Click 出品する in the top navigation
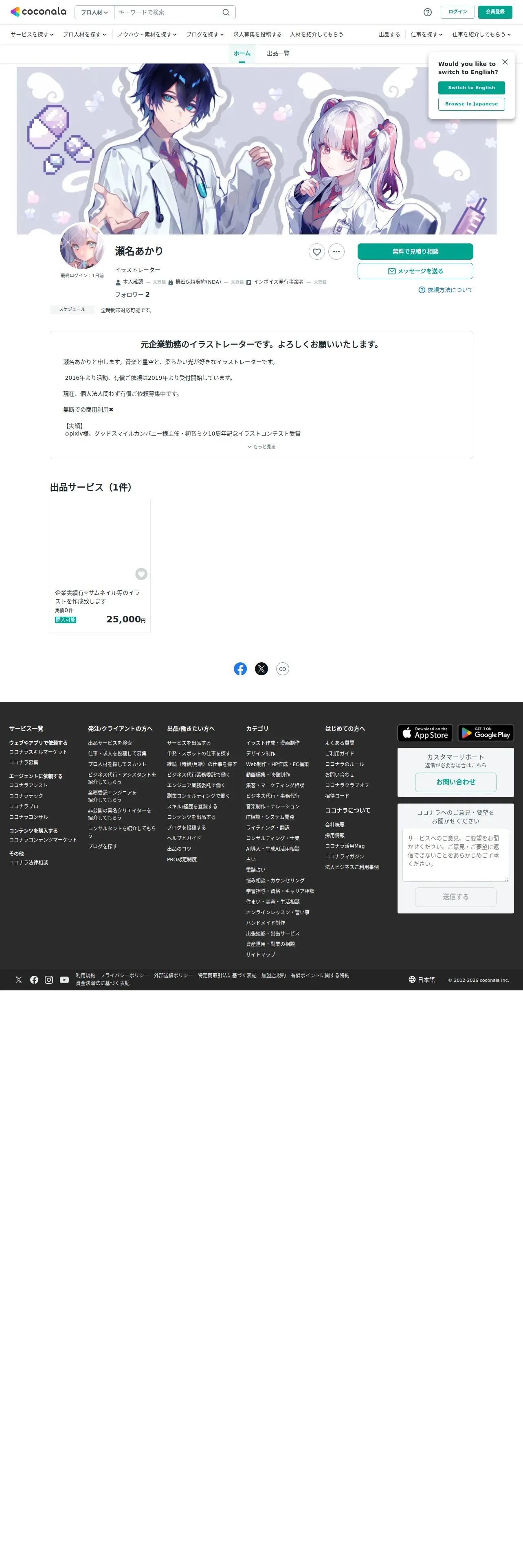 (390, 35)
